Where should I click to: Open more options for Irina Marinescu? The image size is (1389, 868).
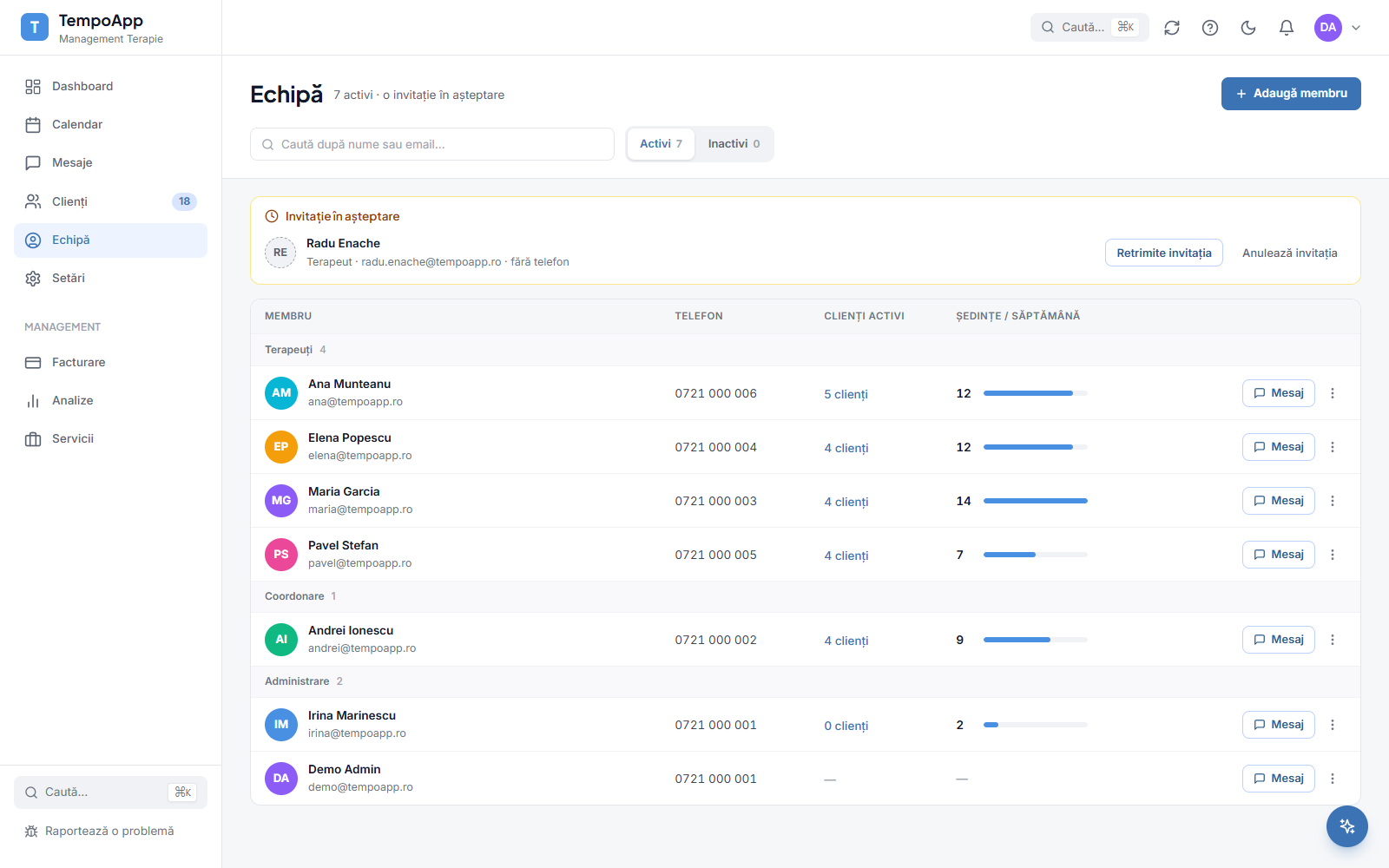pos(1333,725)
